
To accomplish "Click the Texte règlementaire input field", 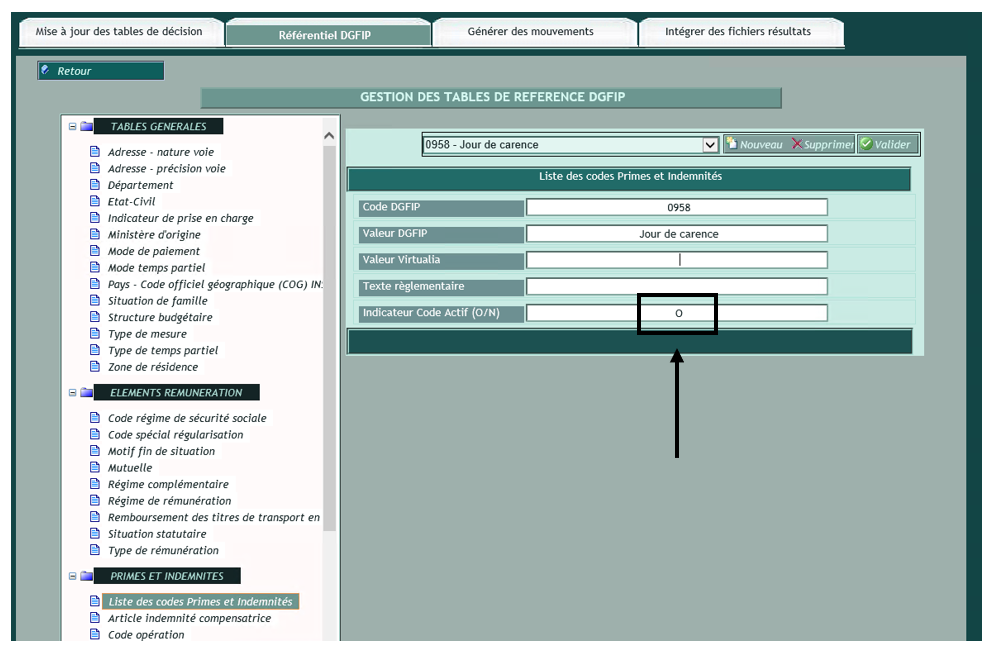I will [x=677, y=287].
